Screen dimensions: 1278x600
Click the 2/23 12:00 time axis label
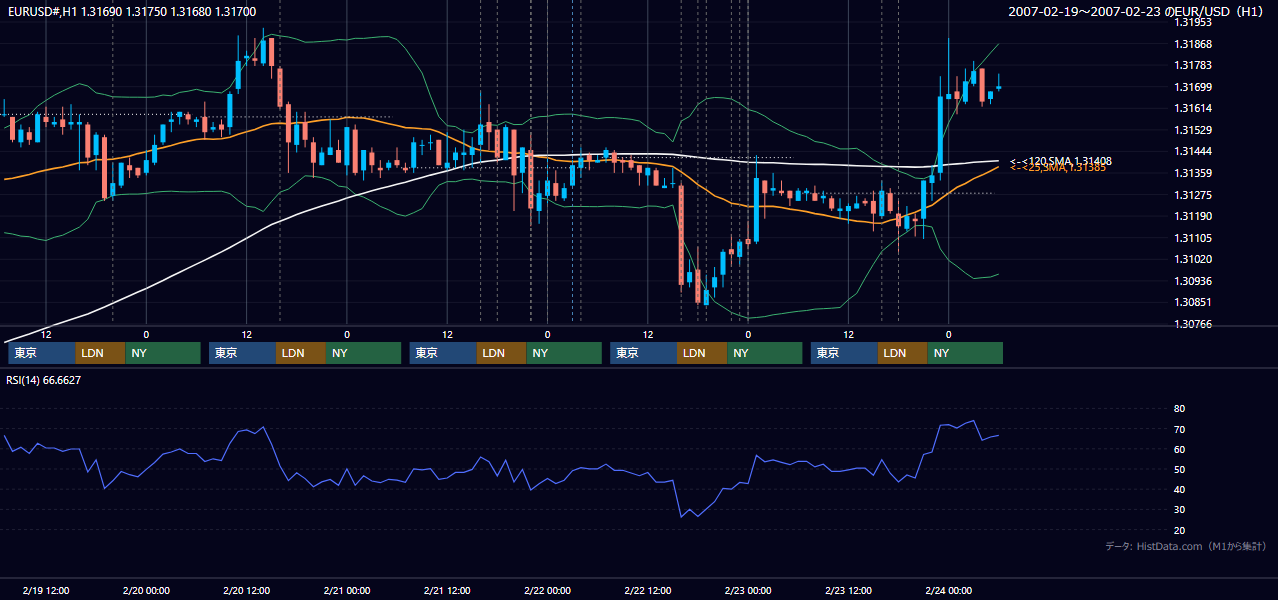click(848, 590)
